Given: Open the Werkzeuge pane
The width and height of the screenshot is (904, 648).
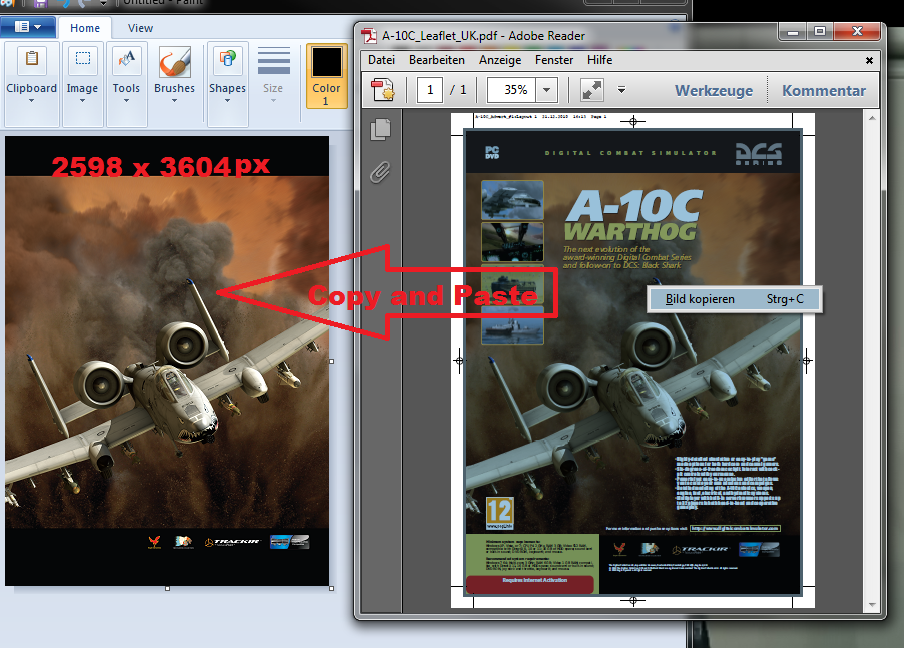Looking at the screenshot, I should 713,90.
